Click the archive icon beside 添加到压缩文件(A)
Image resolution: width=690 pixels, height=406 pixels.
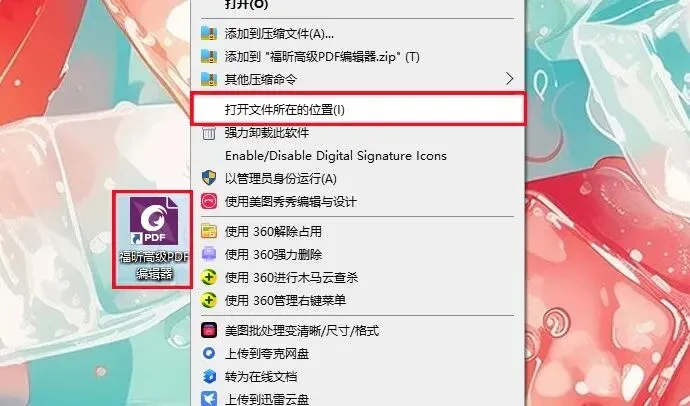point(209,33)
